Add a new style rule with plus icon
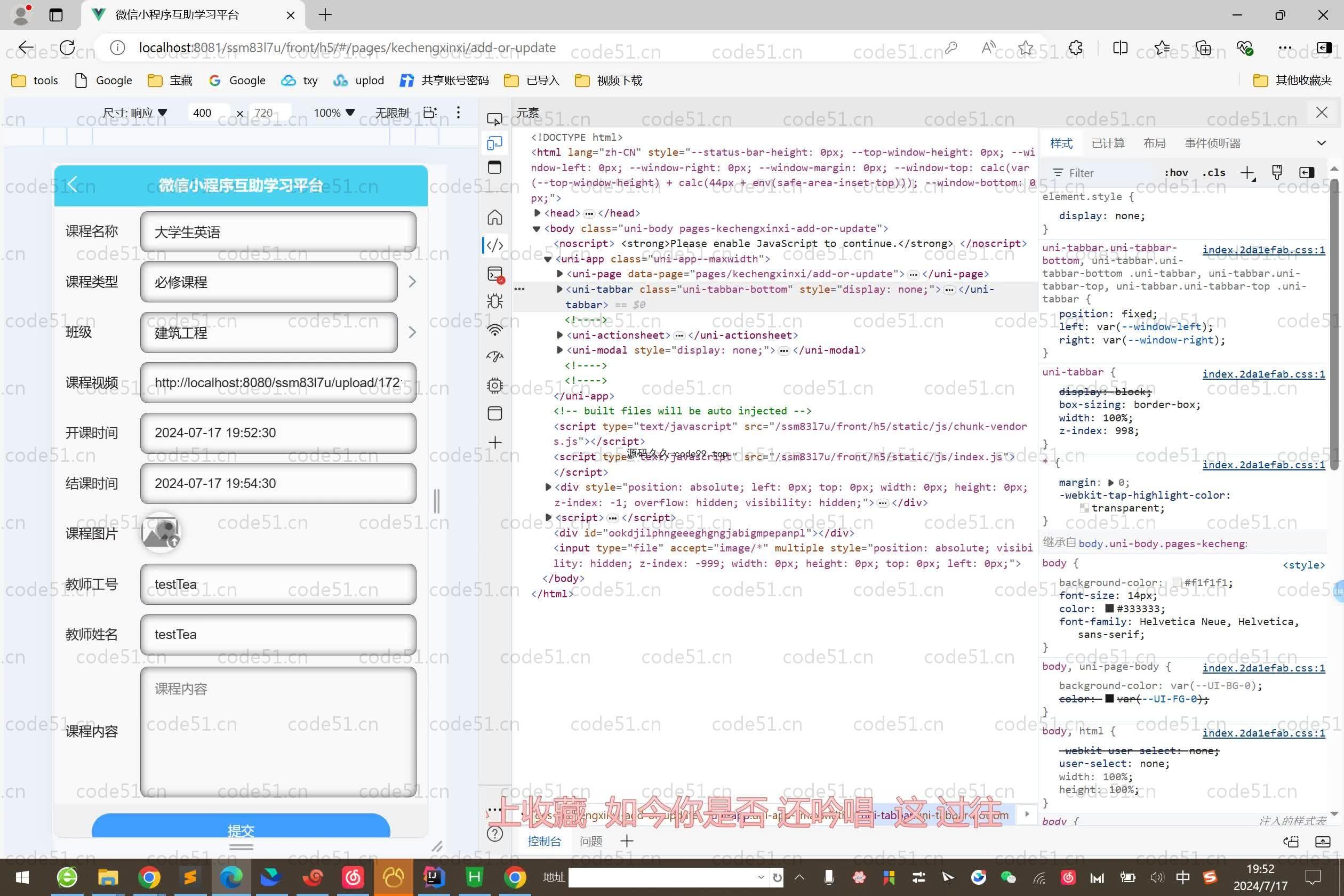The height and width of the screenshot is (896, 1344). click(1247, 173)
